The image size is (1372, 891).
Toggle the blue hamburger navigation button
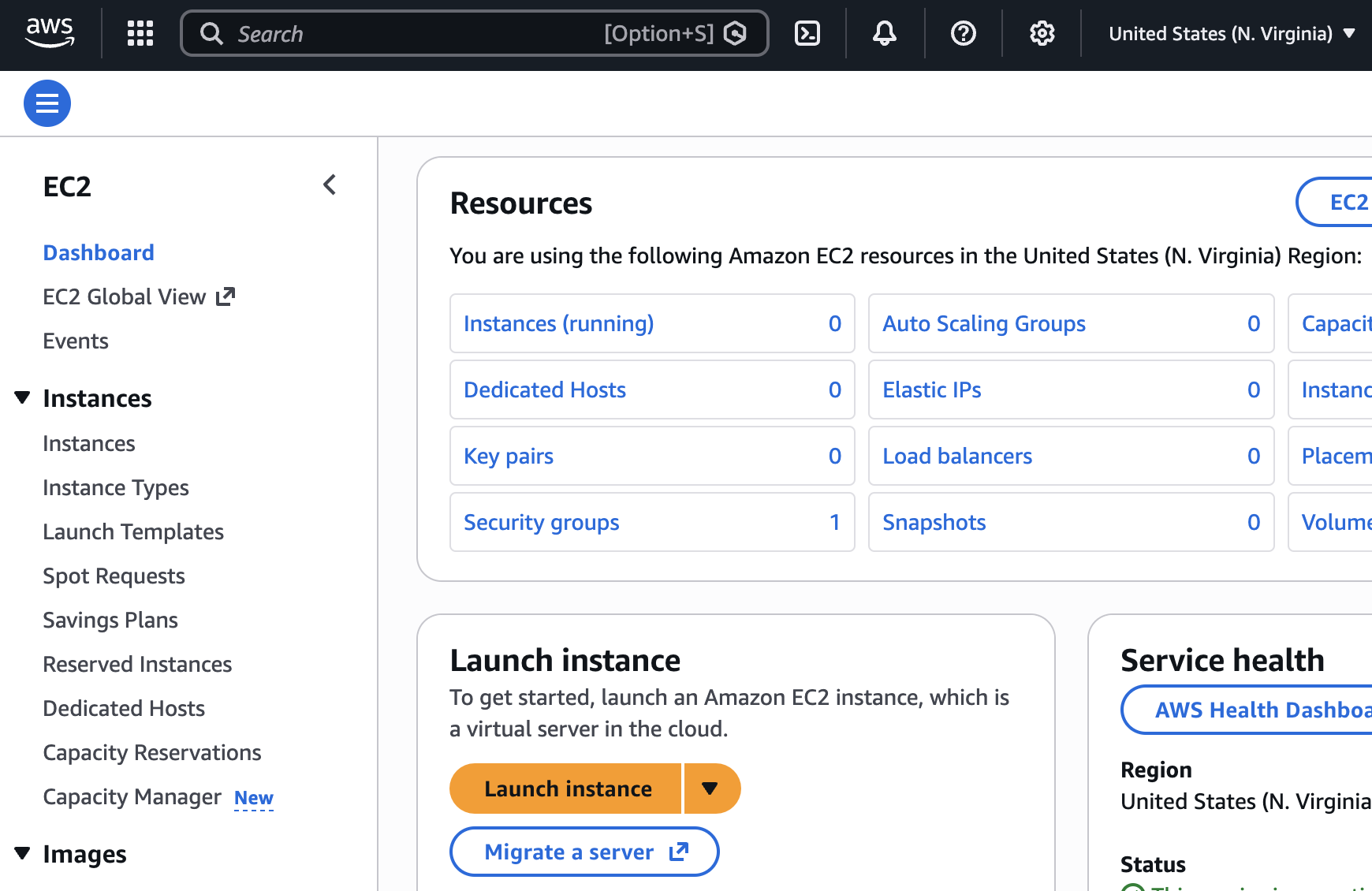tap(47, 103)
